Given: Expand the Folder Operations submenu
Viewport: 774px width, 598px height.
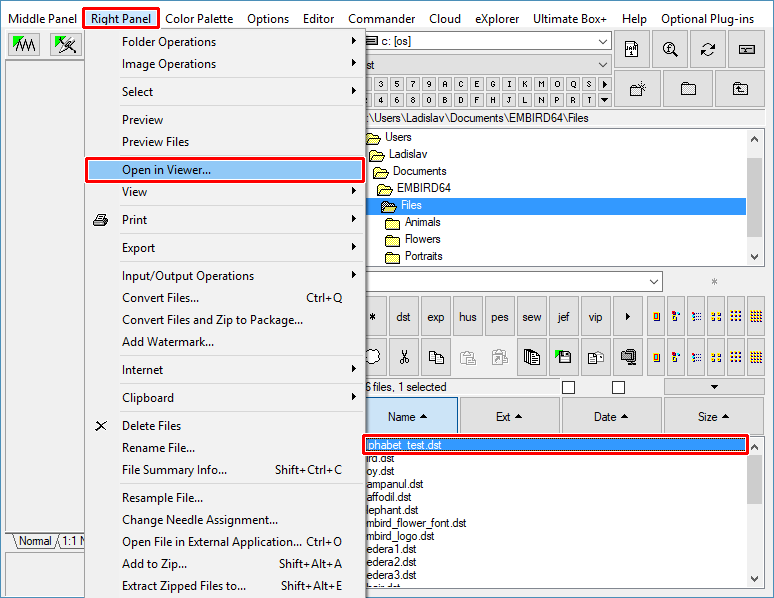Looking at the screenshot, I should (225, 42).
